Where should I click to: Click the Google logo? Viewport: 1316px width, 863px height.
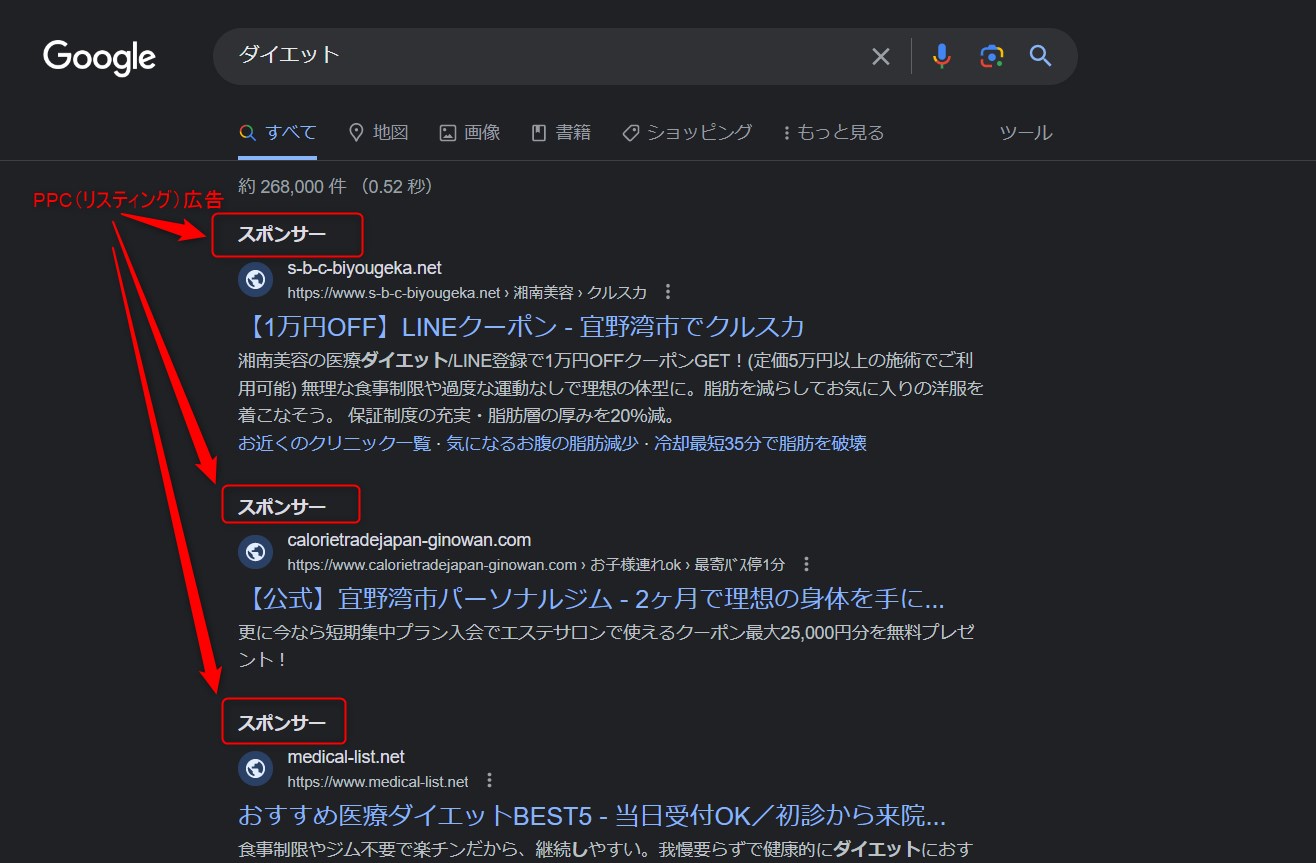tap(99, 57)
